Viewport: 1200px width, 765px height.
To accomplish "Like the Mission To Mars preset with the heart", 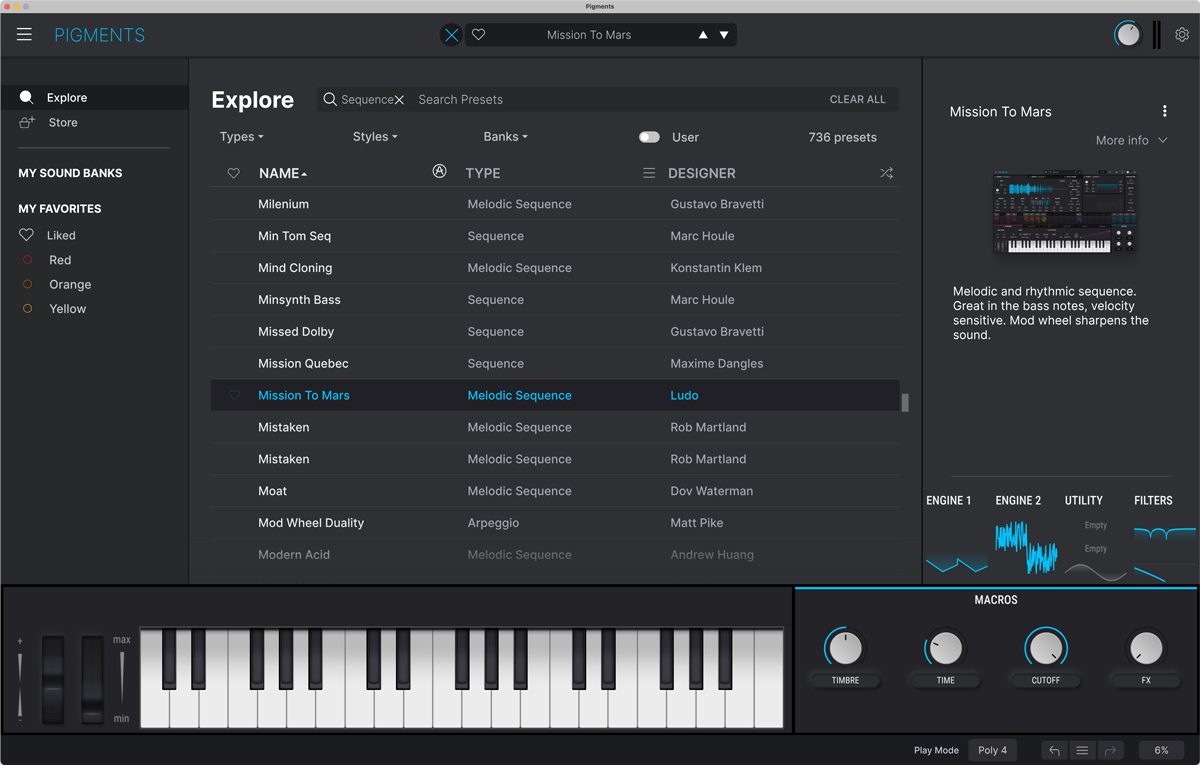I will point(232,395).
